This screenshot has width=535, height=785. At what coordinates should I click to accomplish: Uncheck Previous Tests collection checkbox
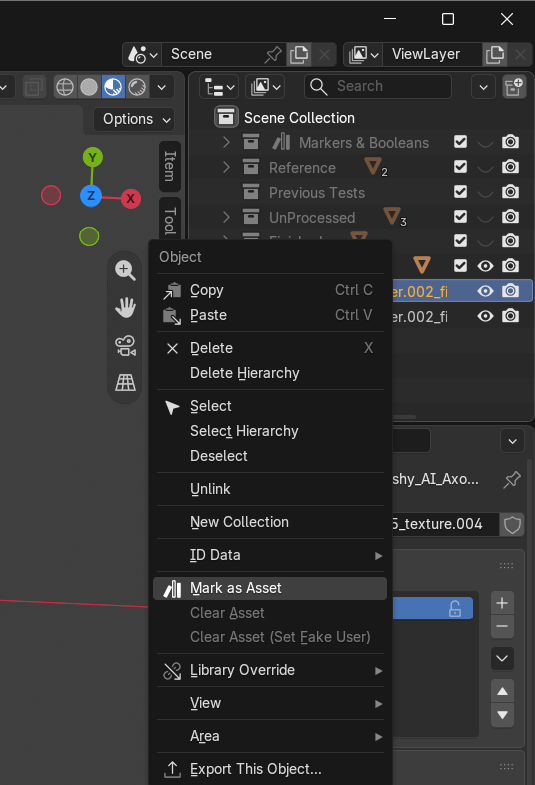tap(460, 192)
